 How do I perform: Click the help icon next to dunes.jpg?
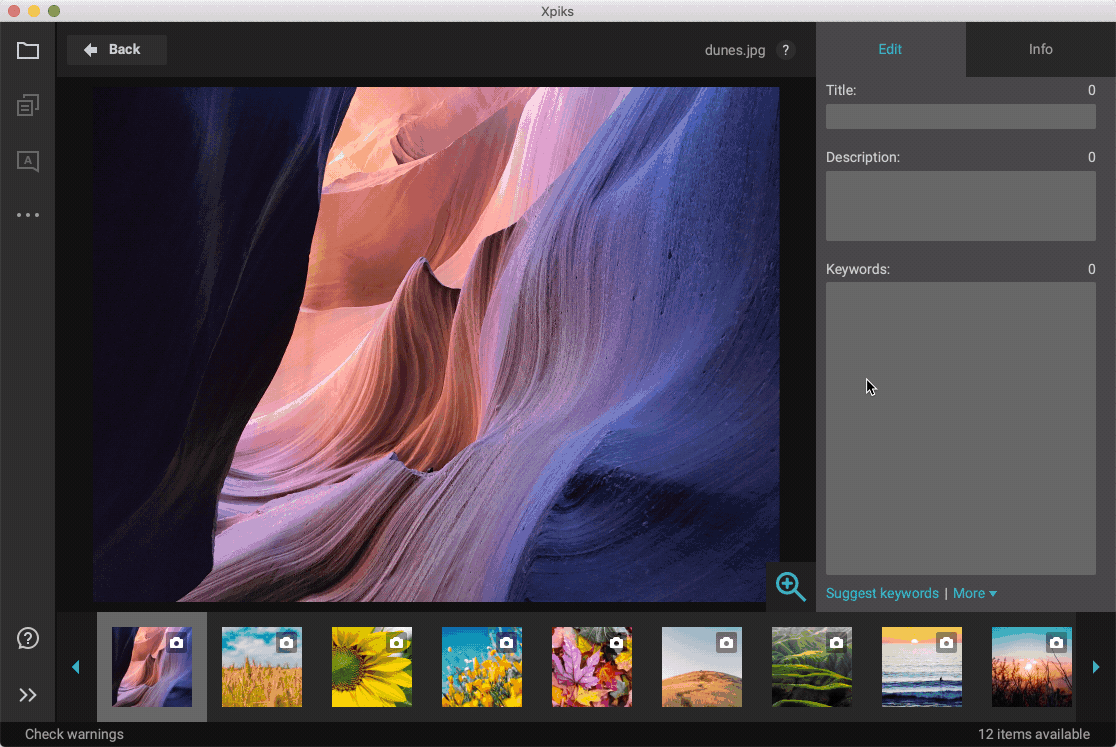click(x=786, y=50)
